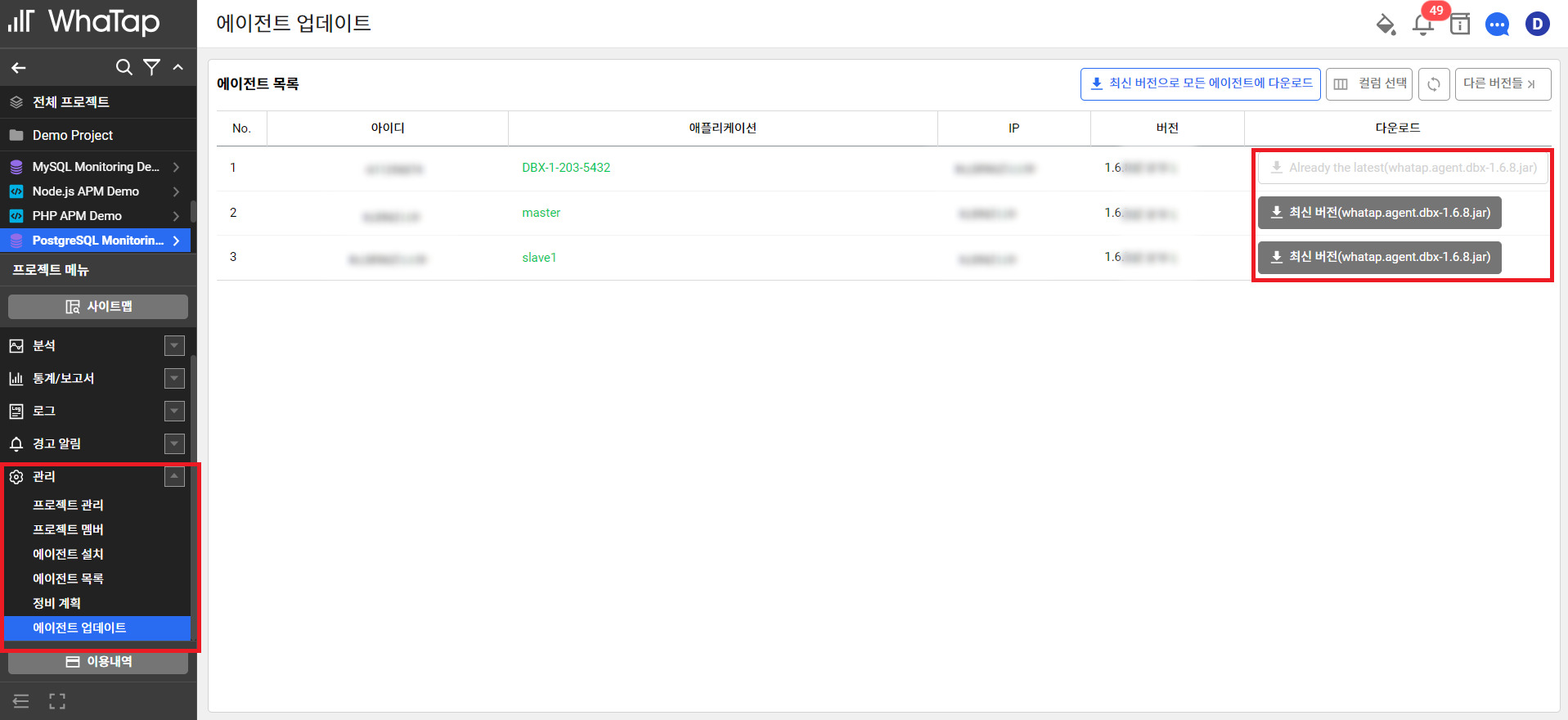Viewport: 1568px width, 720px height.
Task: Expand the 분석 menu arrow
Action: click(x=174, y=346)
